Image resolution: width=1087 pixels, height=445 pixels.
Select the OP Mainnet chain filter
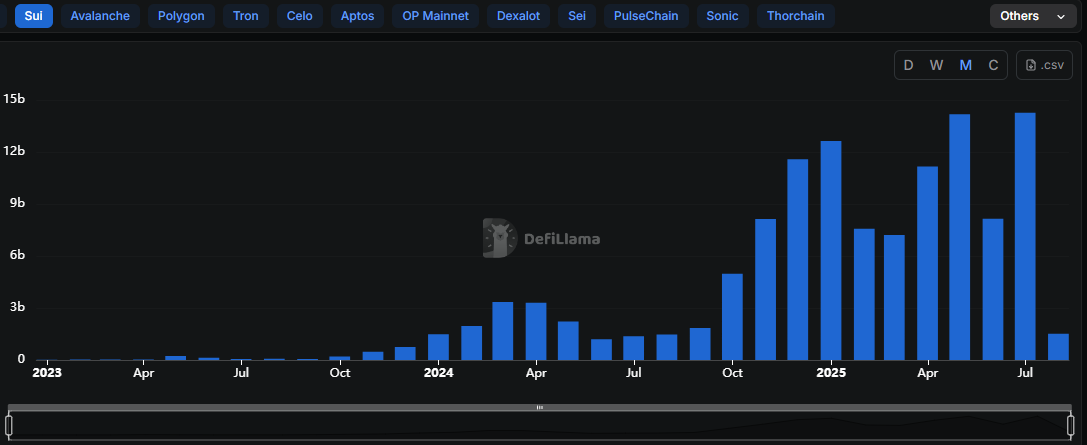[435, 16]
